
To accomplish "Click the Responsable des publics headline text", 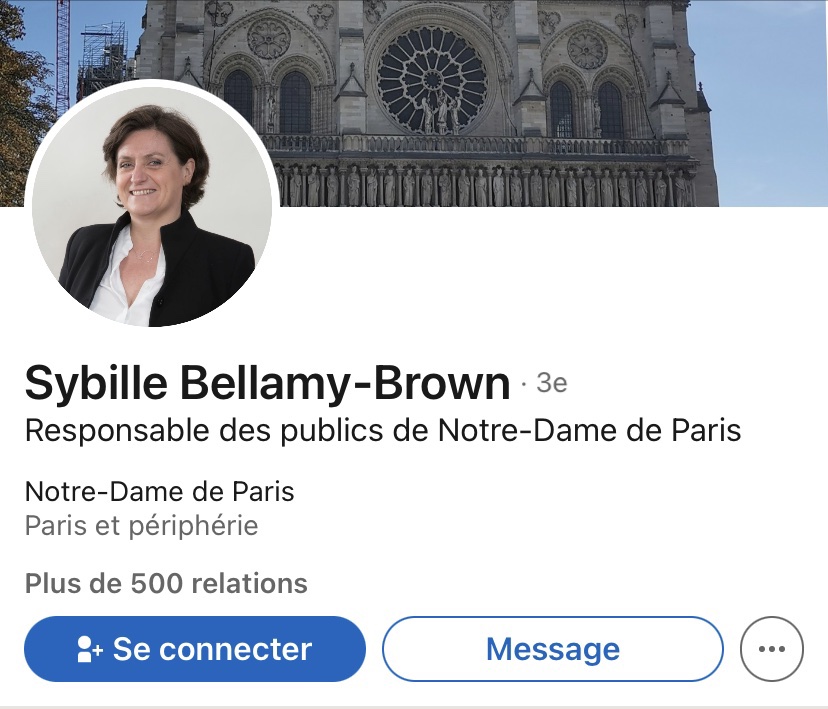I will tap(383, 431).
